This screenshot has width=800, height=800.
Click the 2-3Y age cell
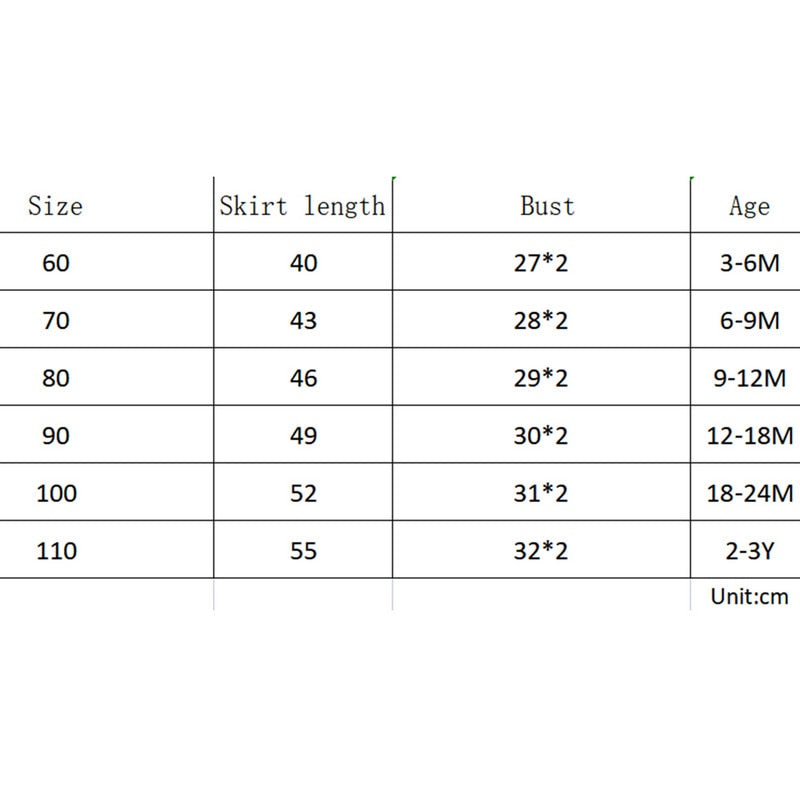[749, 551]
